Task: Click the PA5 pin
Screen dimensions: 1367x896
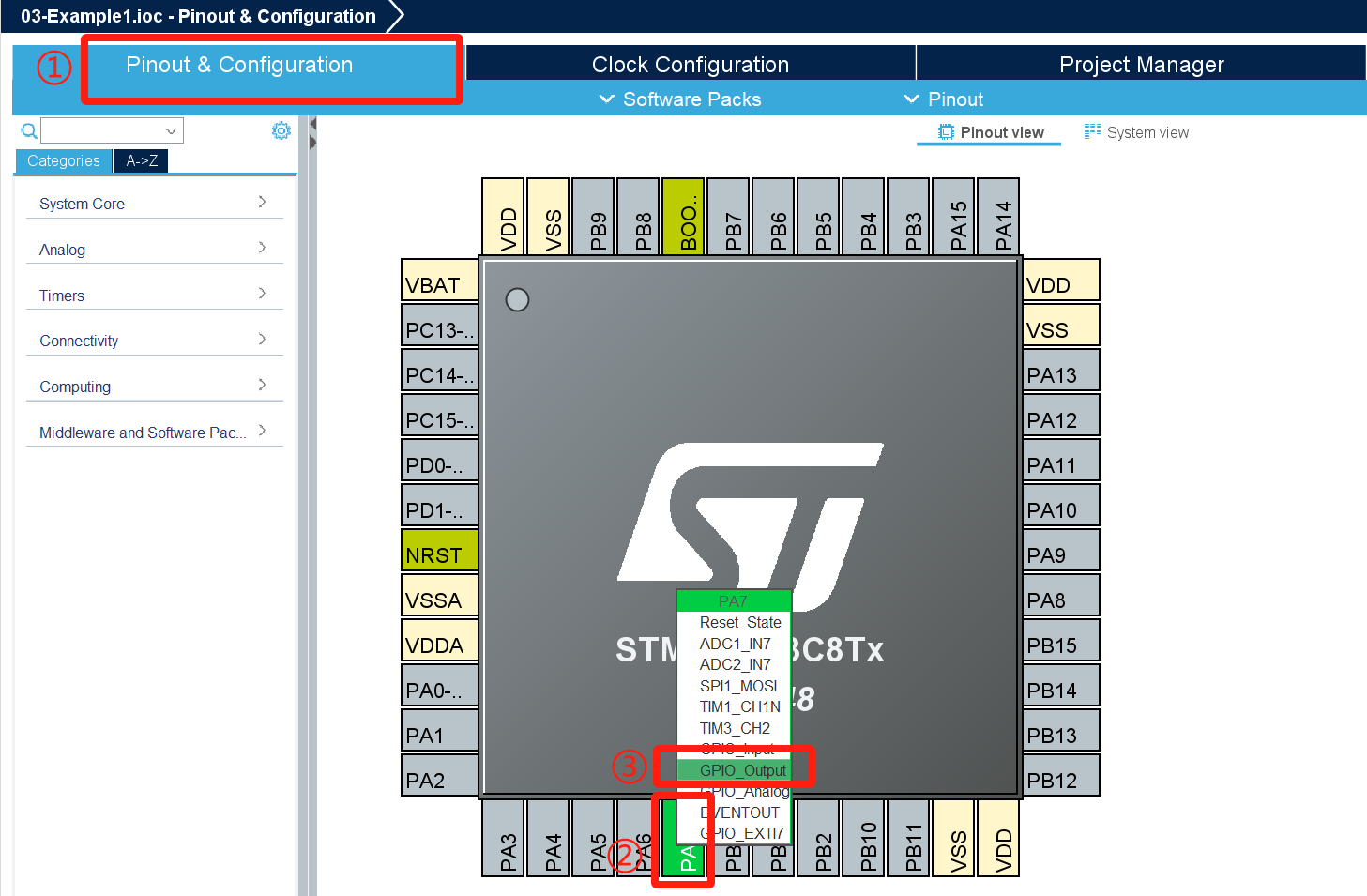Action: (x=593, y=838)
